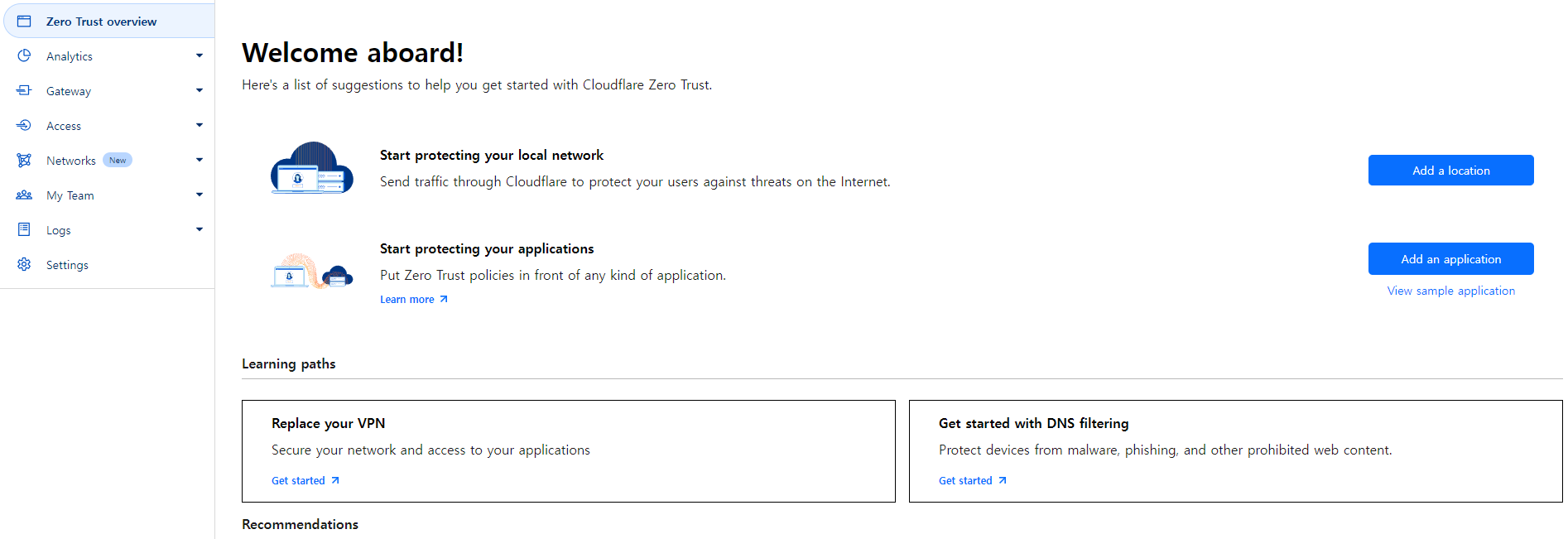Open the Networks menu item
The image size is (1568, 539).
tap(108, 161)
